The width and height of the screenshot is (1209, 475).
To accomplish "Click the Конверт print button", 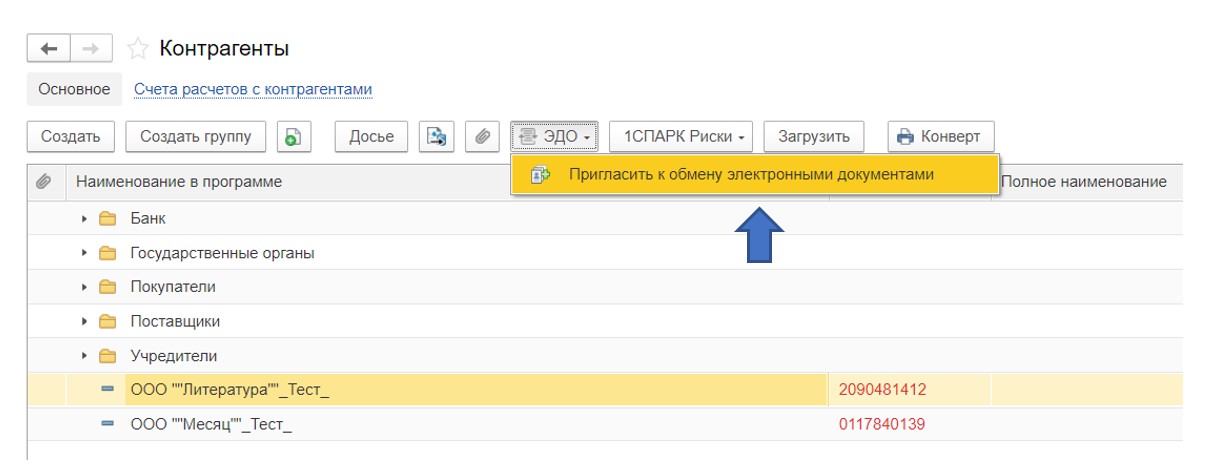I will (940, 137).
